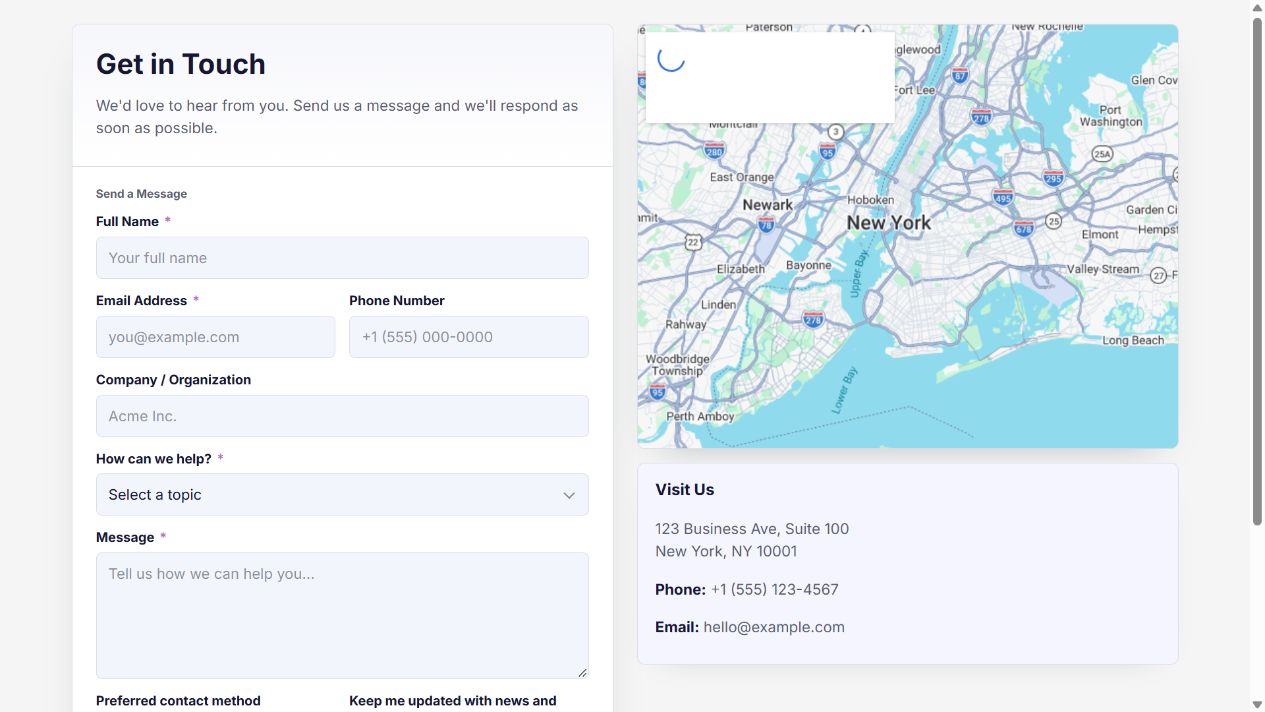1265x712 pixels.
Task: Click the Full Name input field
Action: pyautogui.click(x=342, y=258)
